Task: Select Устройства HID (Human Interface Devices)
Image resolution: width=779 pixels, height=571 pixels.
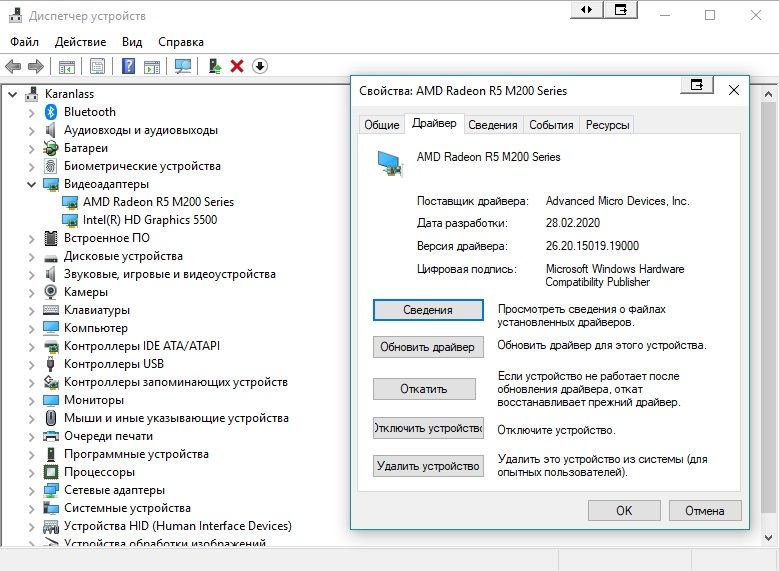Action: coord(177,526)
